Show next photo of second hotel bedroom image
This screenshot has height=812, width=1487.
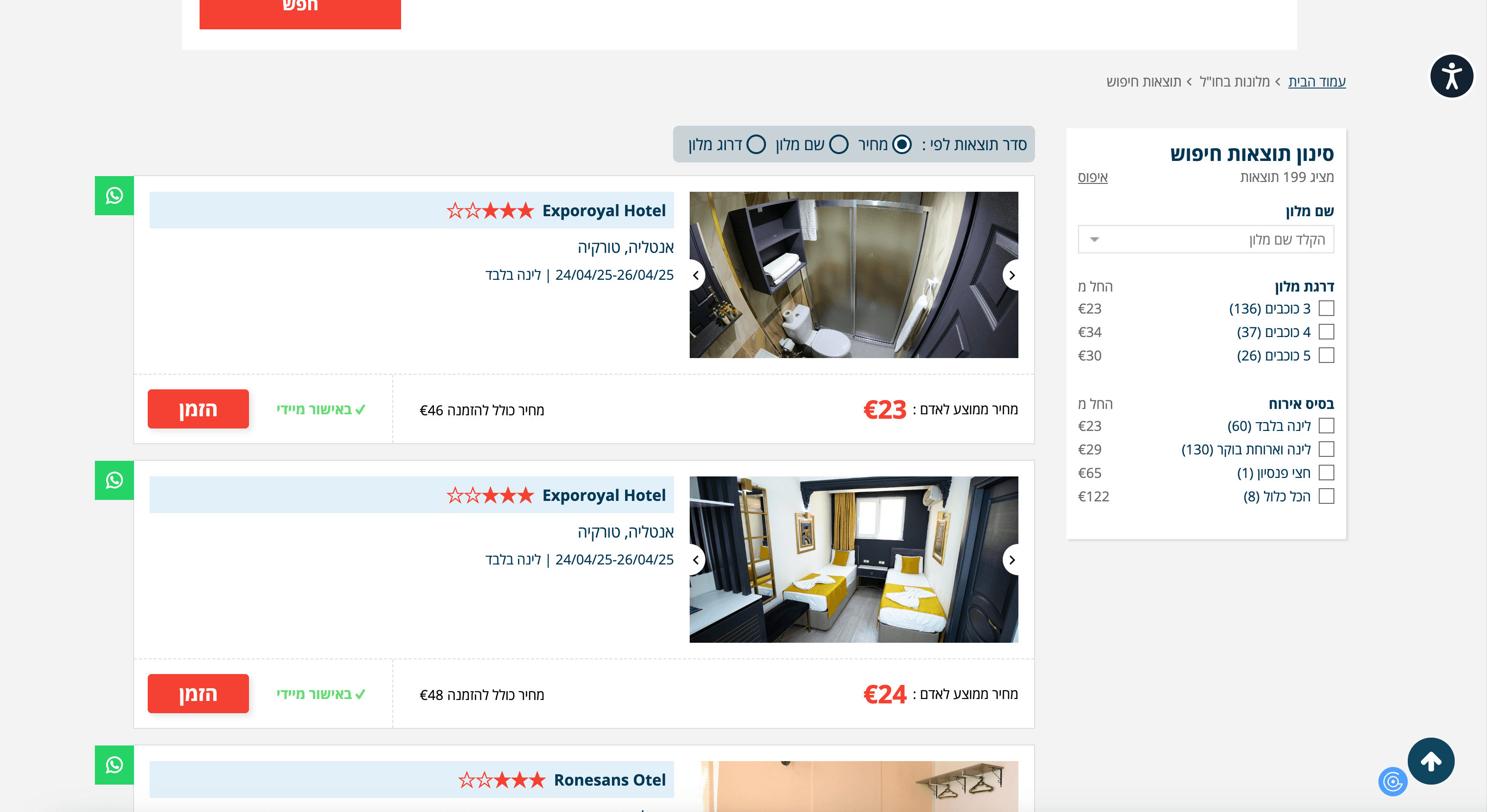pyautogui.click(x=1012, y=560)
